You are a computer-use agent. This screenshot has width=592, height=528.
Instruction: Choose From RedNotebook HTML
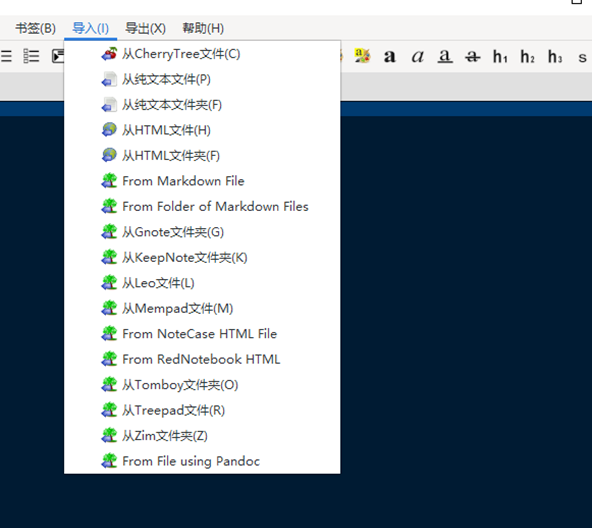pos(202,359)
